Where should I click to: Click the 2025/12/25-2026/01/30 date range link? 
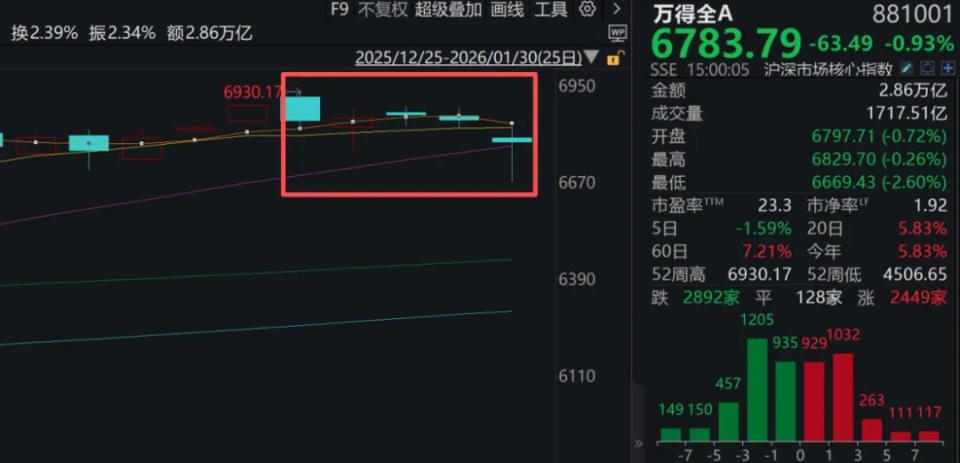click(x=468, y=58)
